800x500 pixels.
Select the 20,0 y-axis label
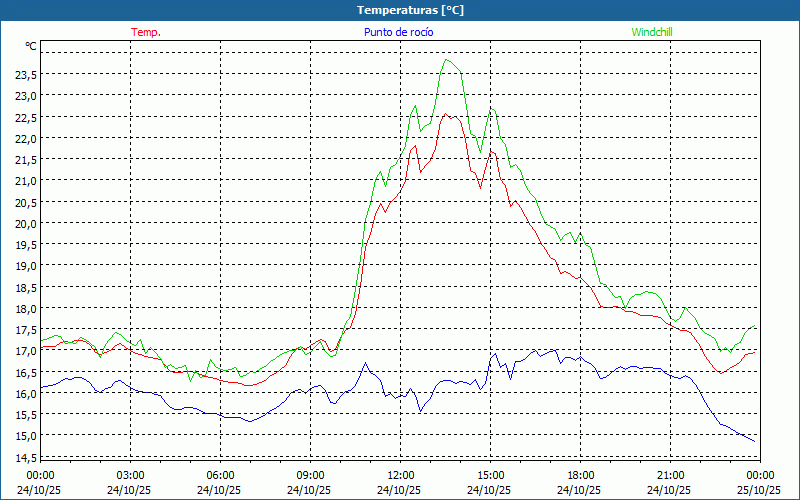click(26, 223)
